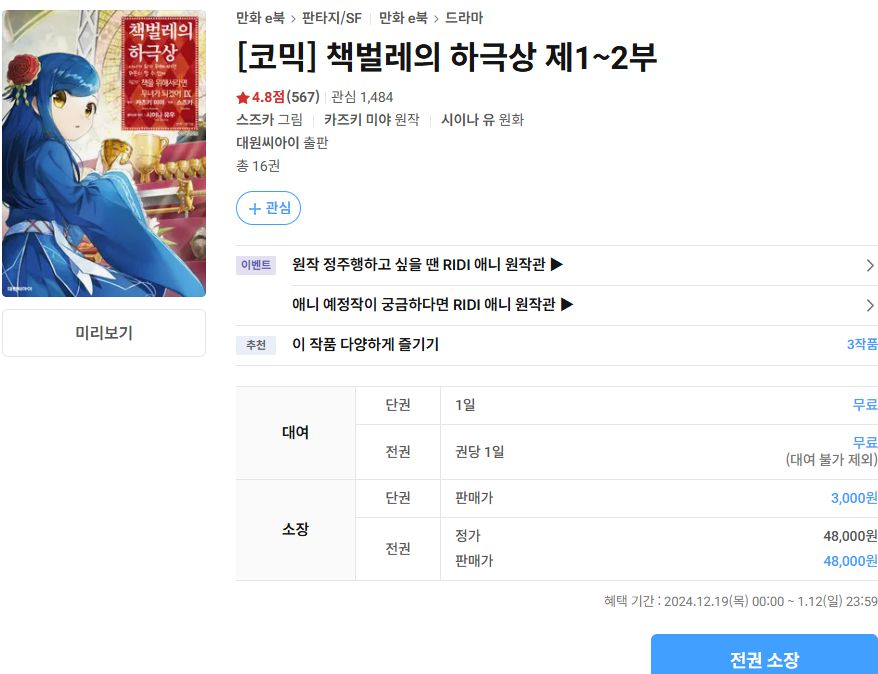
Task: Click the 이벤트 badge label
Action: tap(256, 265)
